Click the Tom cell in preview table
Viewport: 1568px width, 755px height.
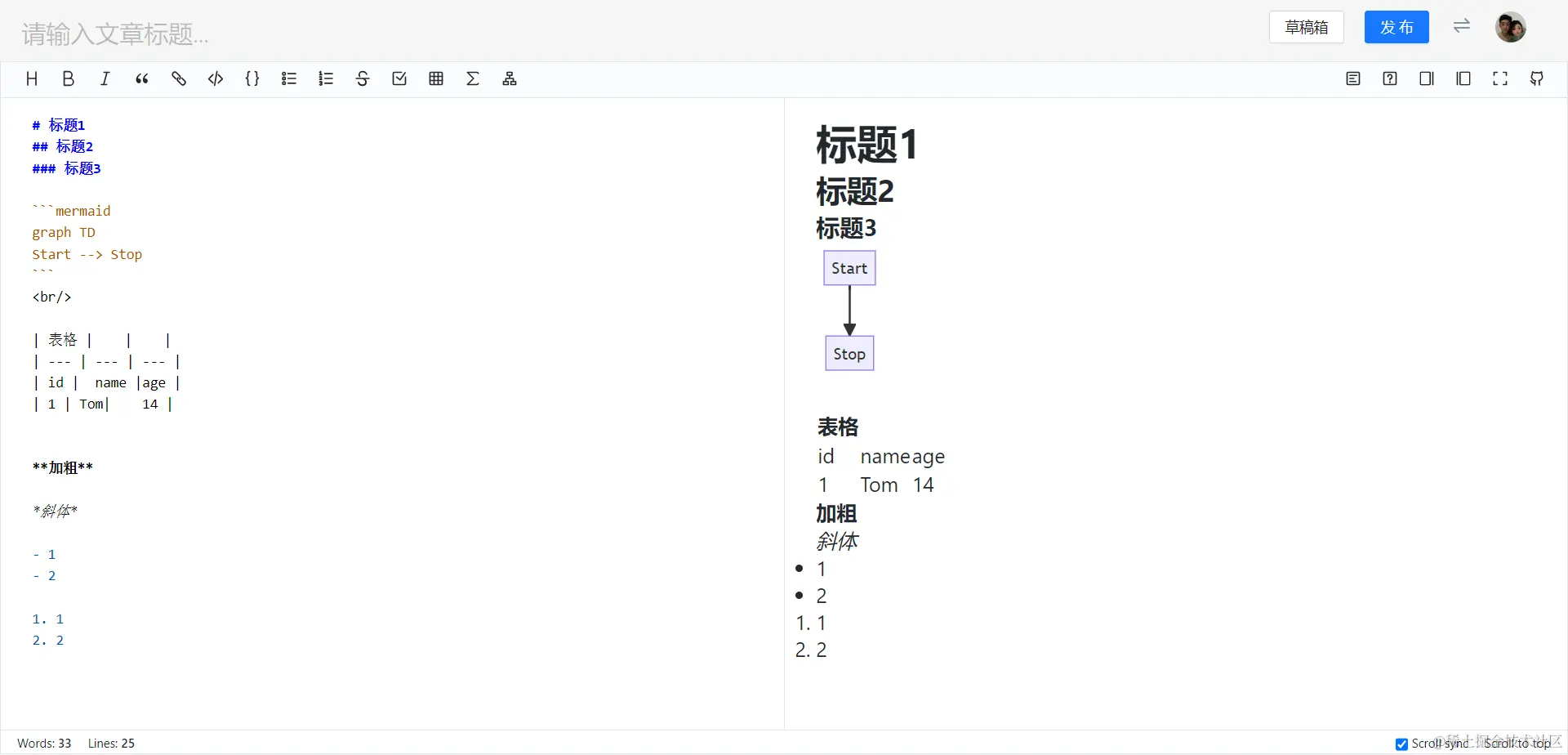[879, 485]
